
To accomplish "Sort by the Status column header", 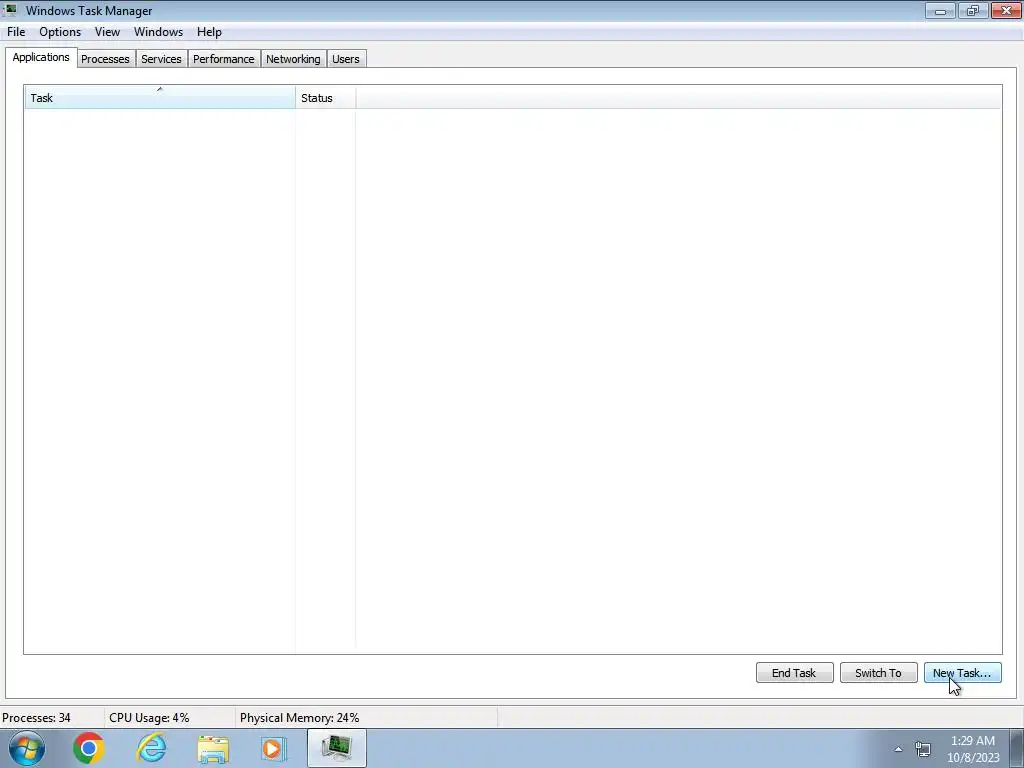I will pos(325,97).
